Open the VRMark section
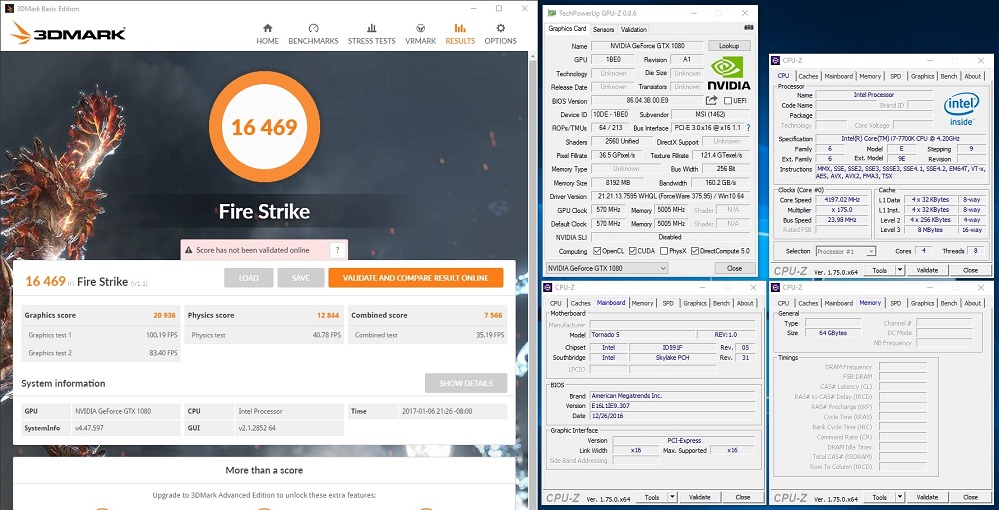 [420, 34]
